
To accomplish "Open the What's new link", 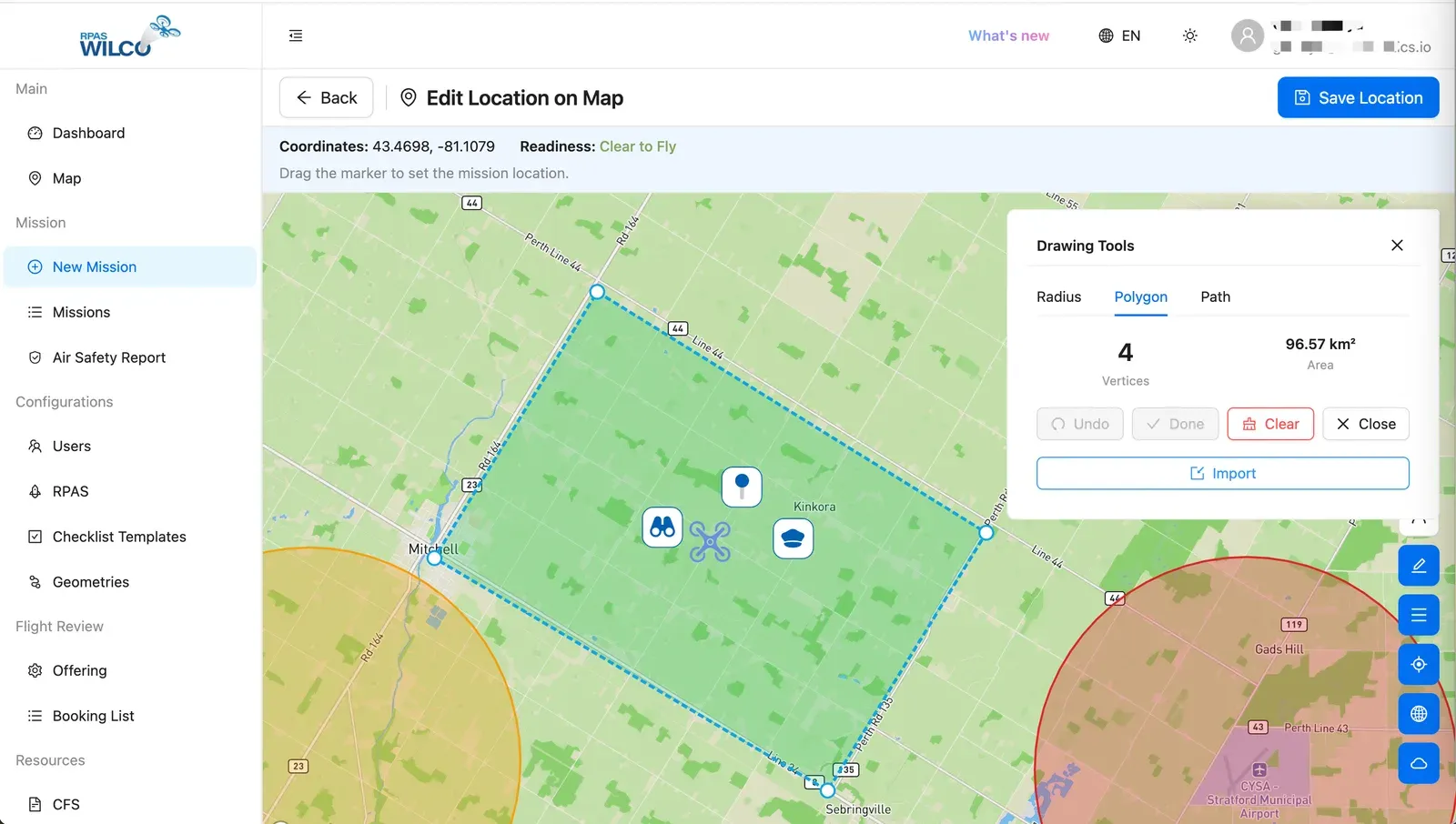I will click(x=1008, y=35).
